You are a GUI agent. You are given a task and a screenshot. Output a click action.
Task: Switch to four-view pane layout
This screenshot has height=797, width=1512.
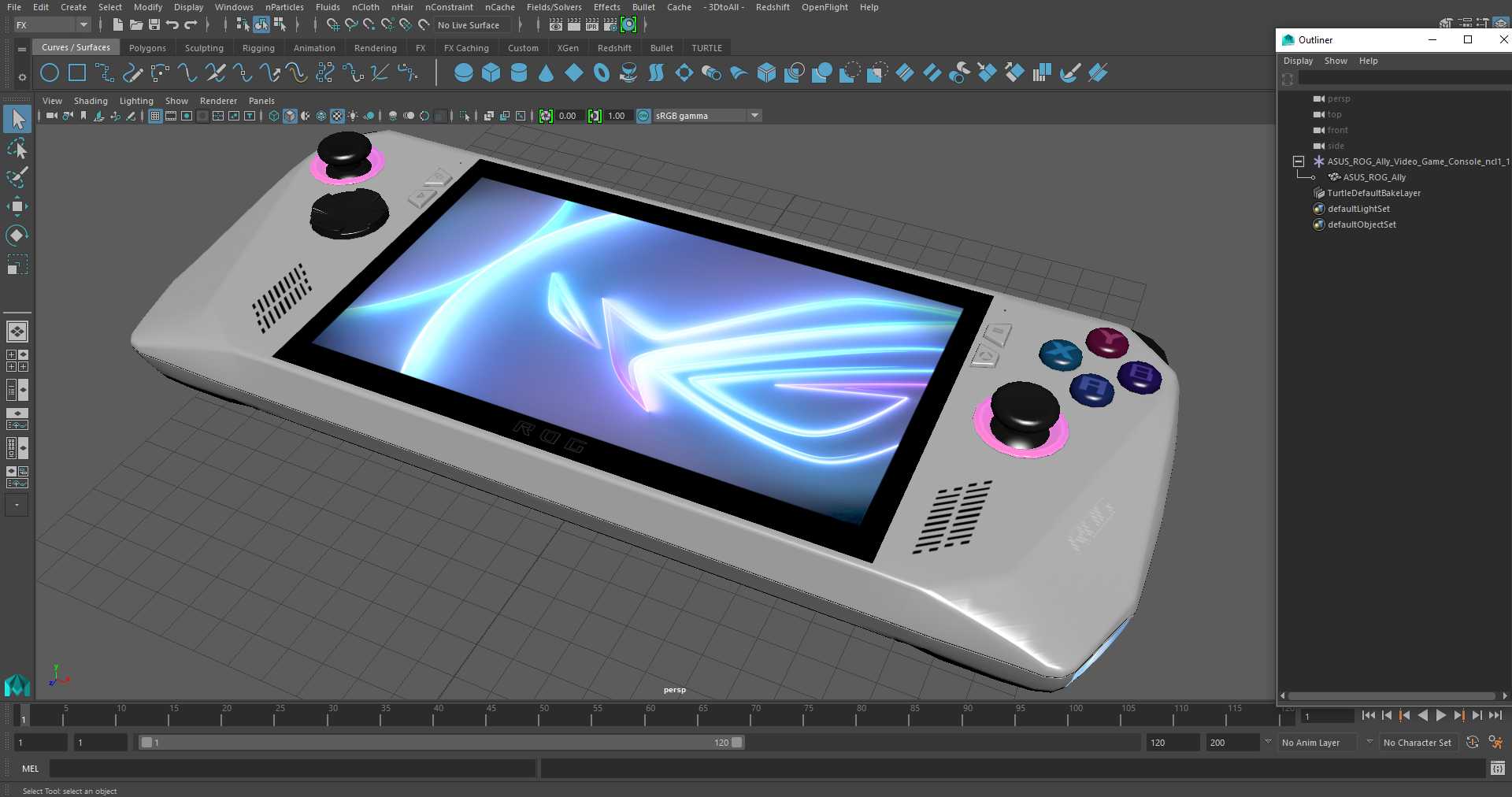click(17, 361)
